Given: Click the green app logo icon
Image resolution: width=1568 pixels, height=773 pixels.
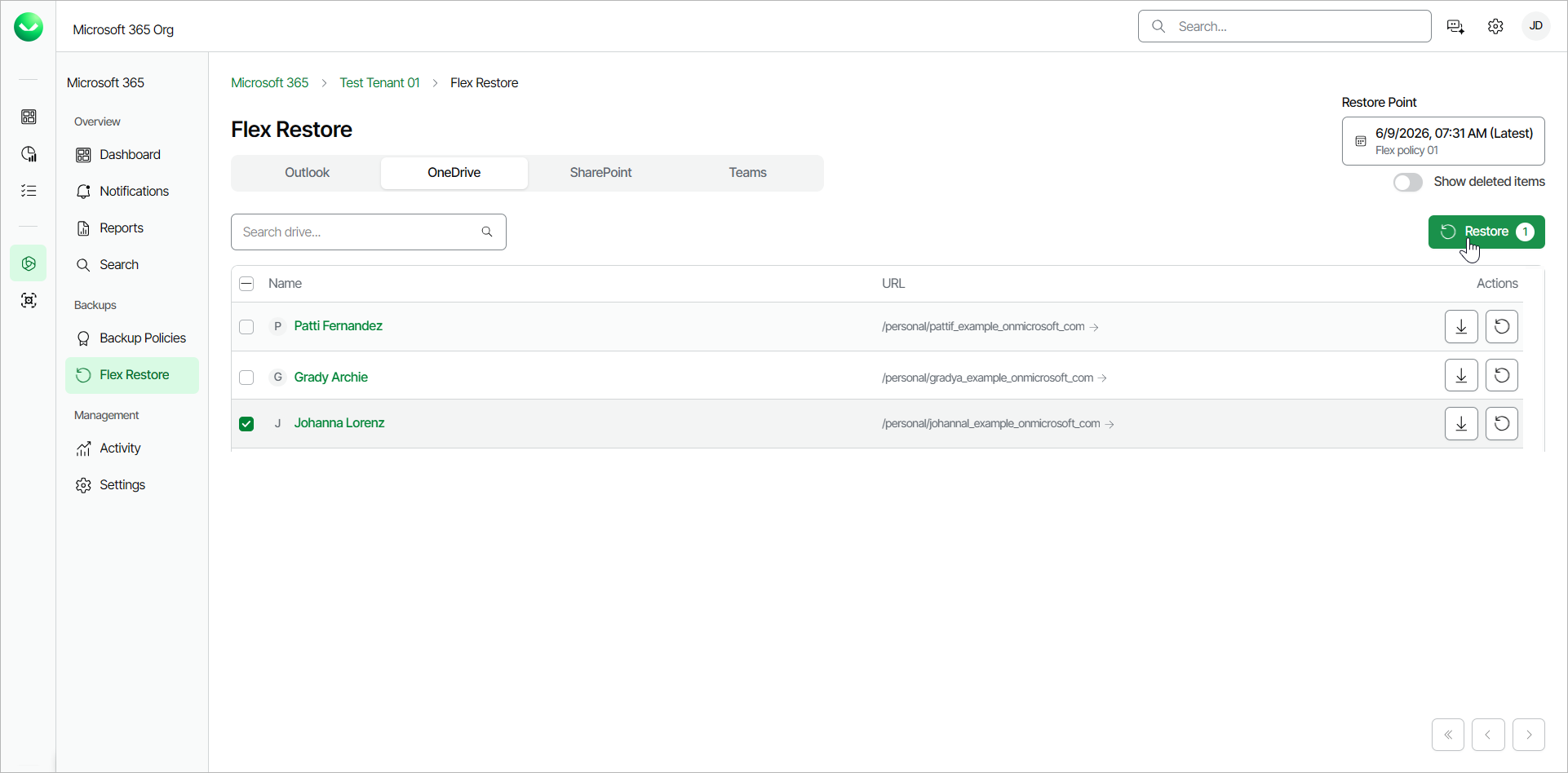Looking at the screenshot, I should coord(29,27).
